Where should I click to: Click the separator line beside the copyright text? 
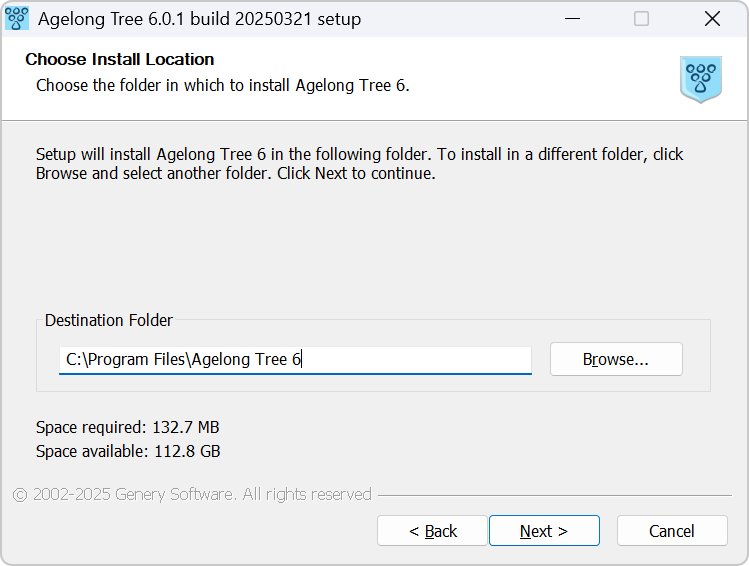click(x=555, y=495)
